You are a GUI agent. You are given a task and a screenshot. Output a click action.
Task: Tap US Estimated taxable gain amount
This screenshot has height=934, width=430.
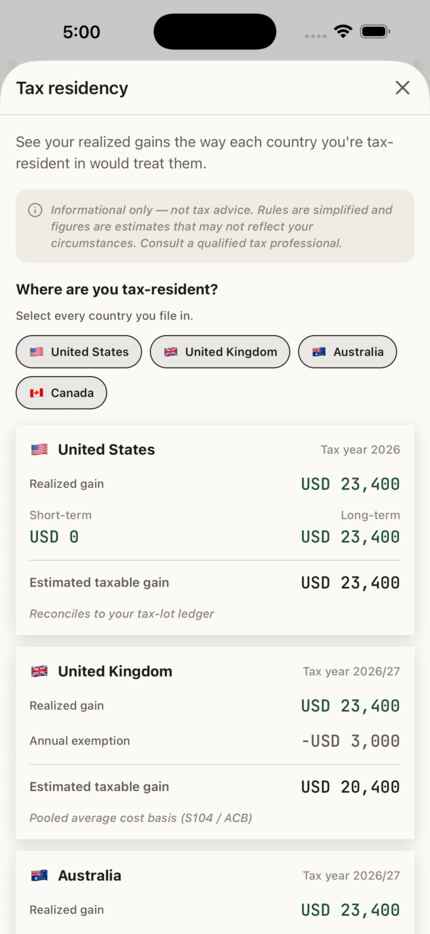coord(350,583)
